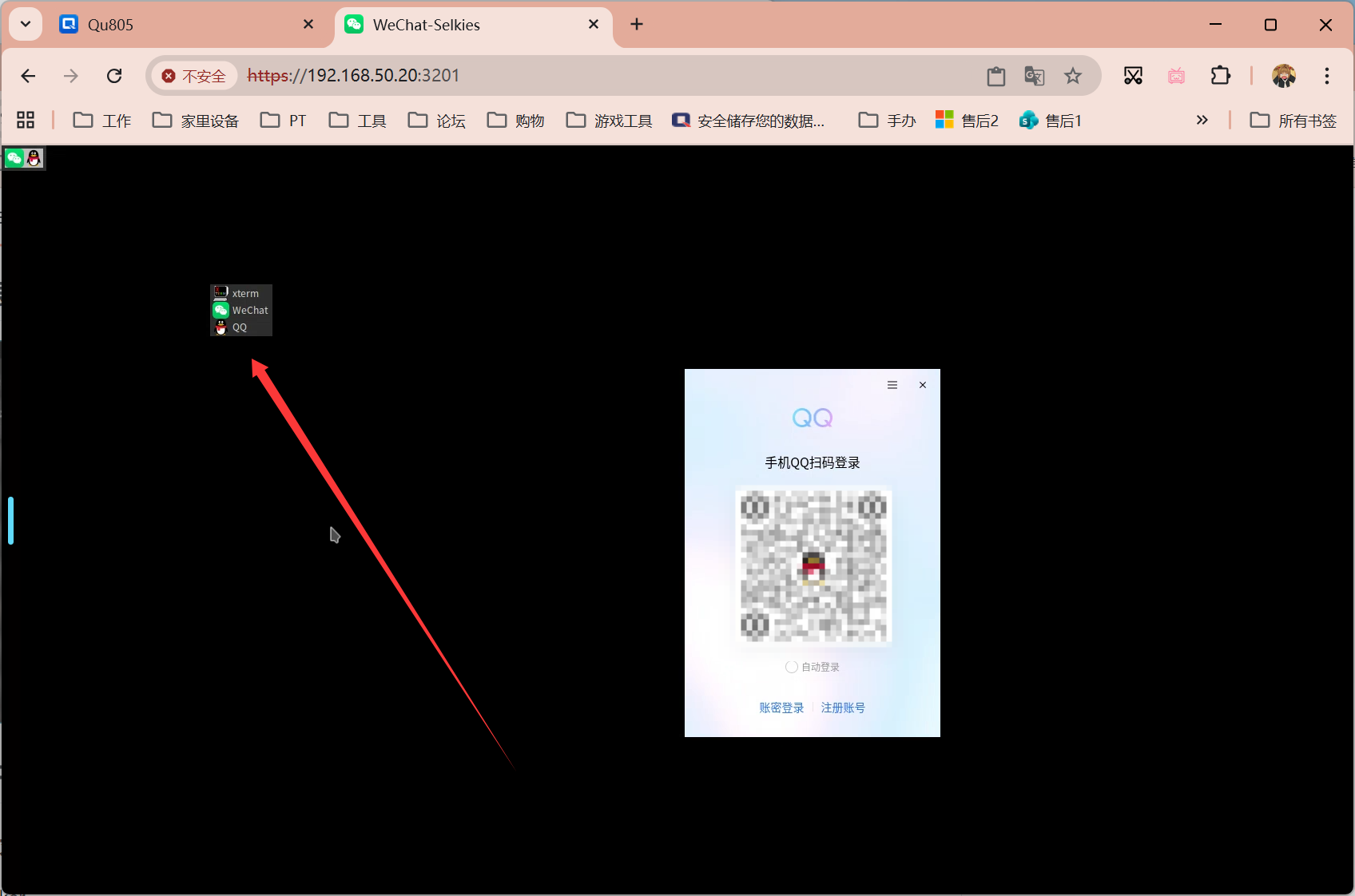The width and height of the screenshot is (1355, 896).
Task: Click the QQ penguin tray icon
Action: point(34,157)
